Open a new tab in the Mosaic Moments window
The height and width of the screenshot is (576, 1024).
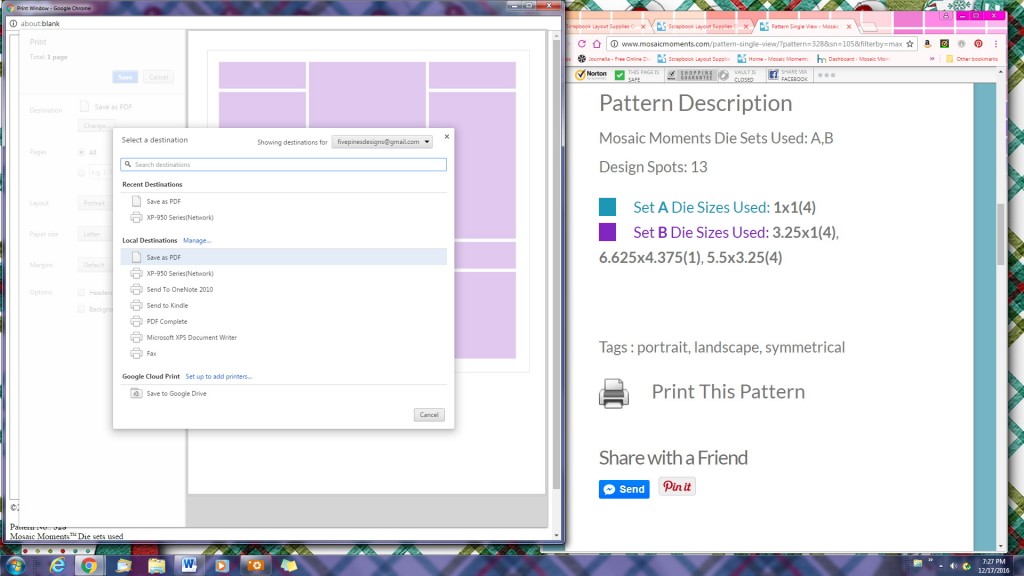coord(869,27)
